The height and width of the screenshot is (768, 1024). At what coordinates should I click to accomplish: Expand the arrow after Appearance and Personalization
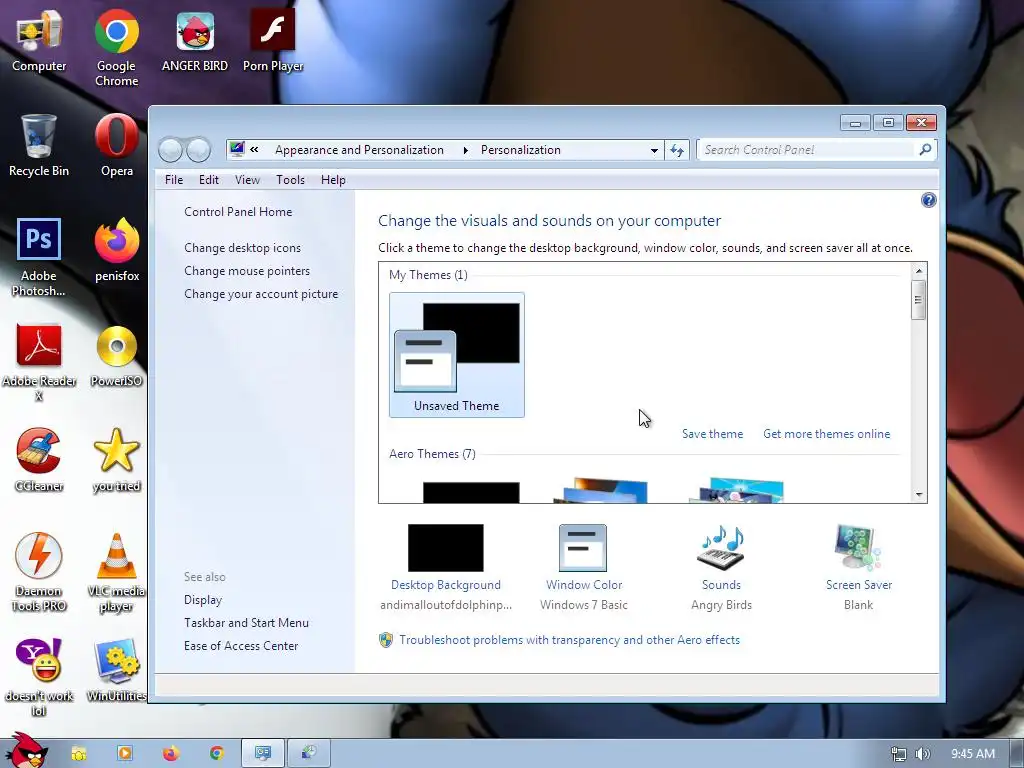point(465,150)
